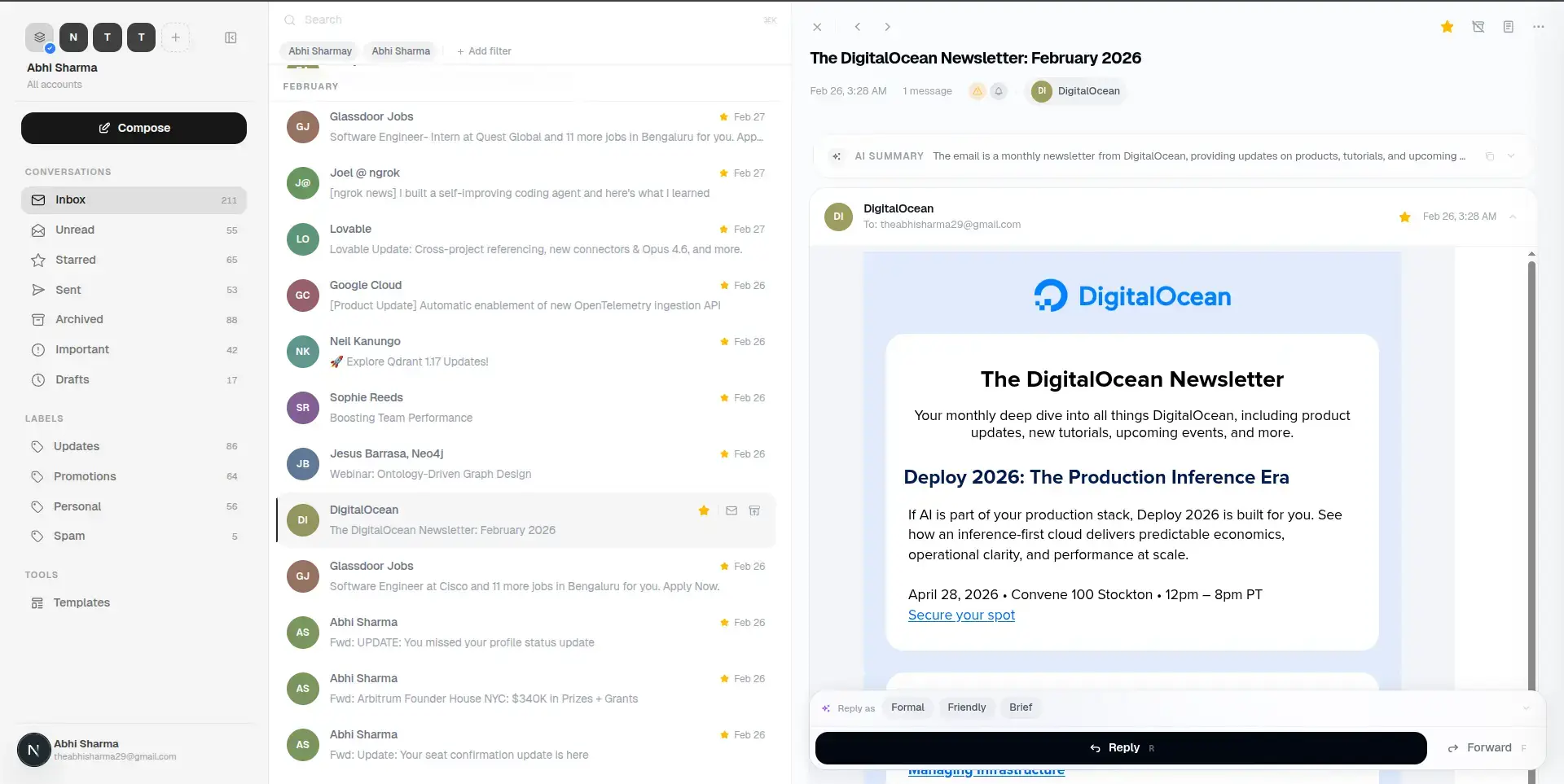
Task: Switch to the Drafts section
Action: pos(72,379)
